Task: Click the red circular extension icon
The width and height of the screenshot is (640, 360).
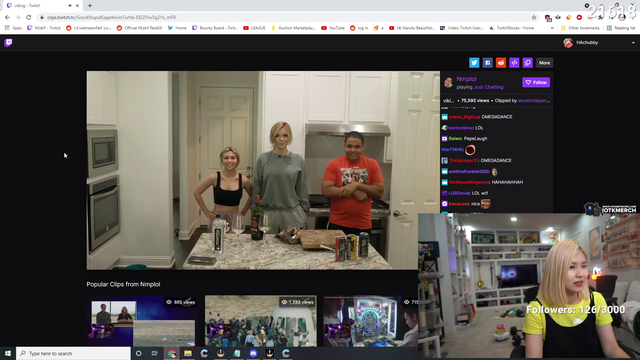Action: pyautogui.click(x=579, y=18)
